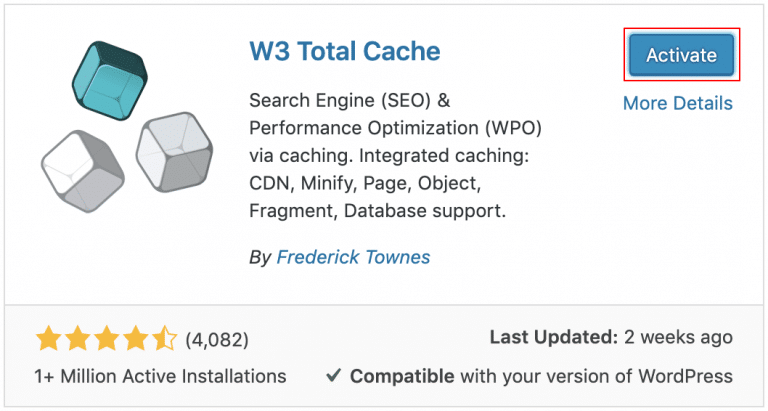Click the teal cube in plugin logo
Viewport: 768px width, 411px height.
click(x=110, y=79)
